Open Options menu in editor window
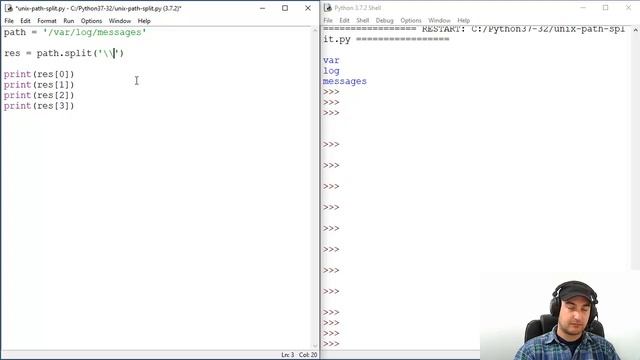640x360 pixels. click(x=91, y=21)
